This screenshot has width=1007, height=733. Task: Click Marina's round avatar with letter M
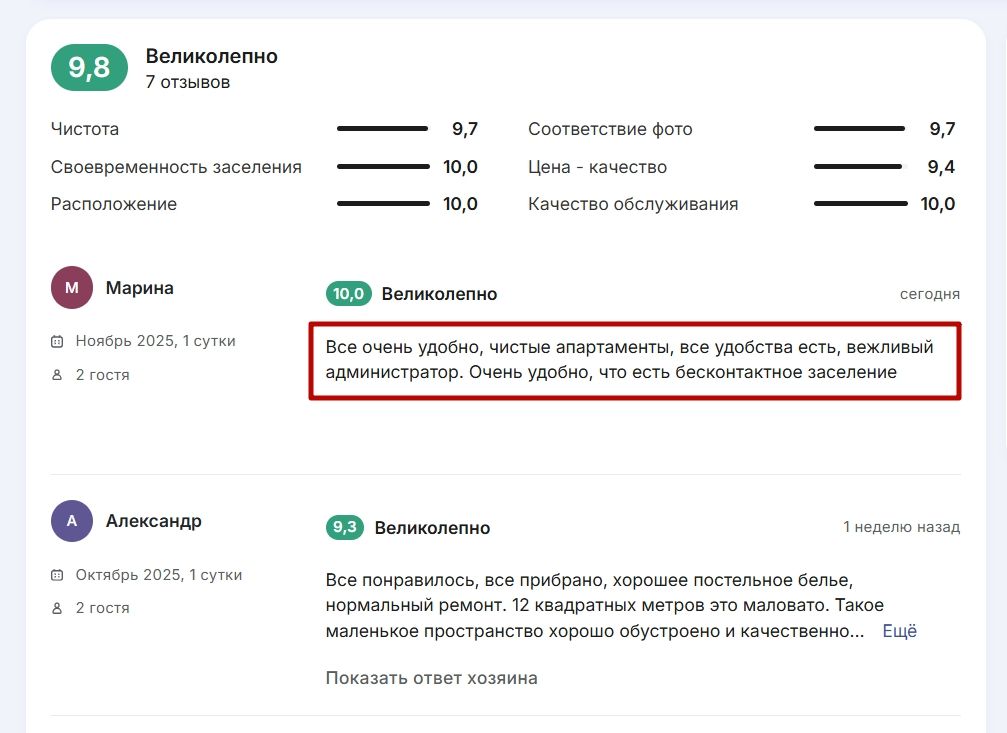71,288
